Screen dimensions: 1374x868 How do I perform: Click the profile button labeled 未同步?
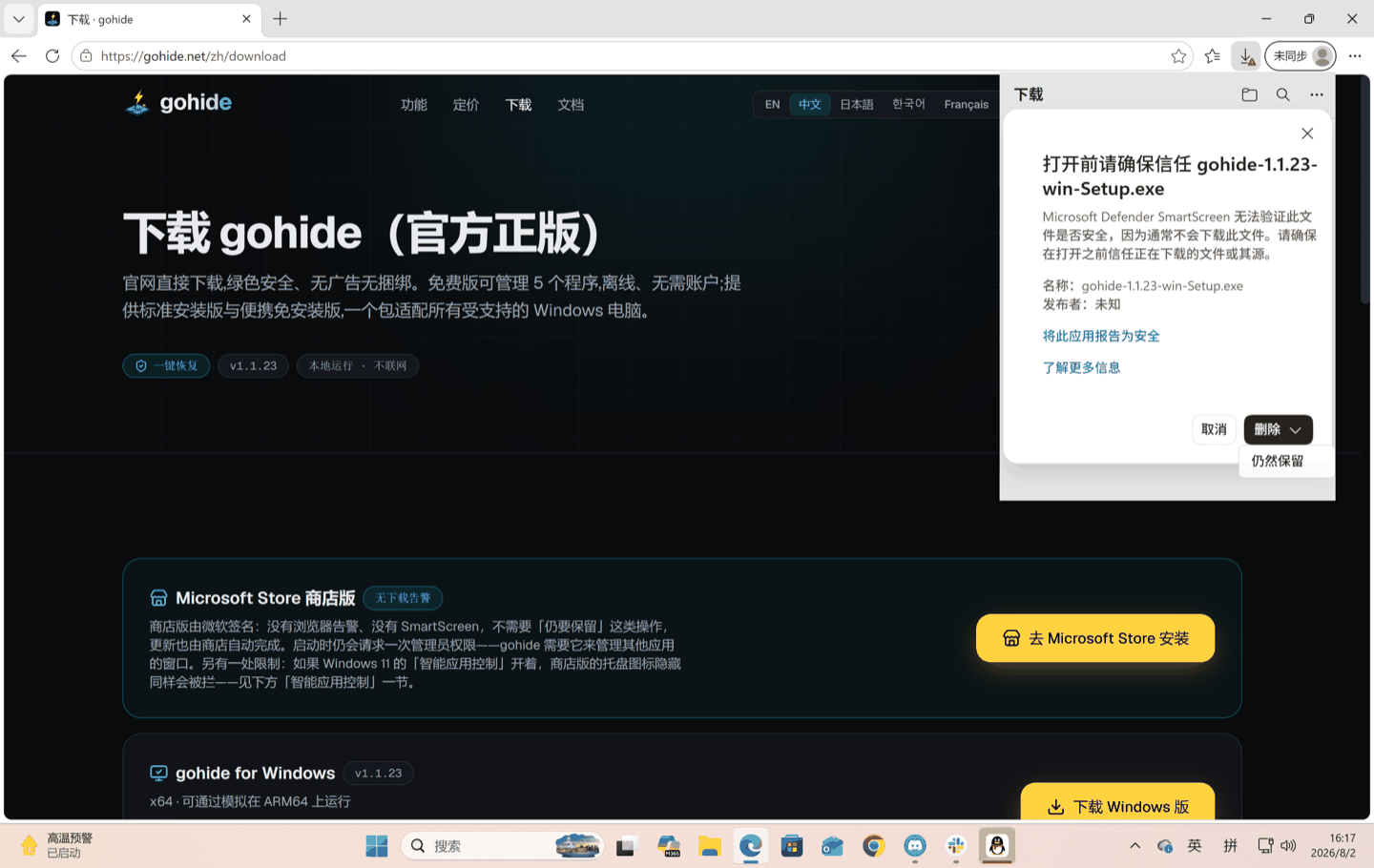[x=1300, y=56]
